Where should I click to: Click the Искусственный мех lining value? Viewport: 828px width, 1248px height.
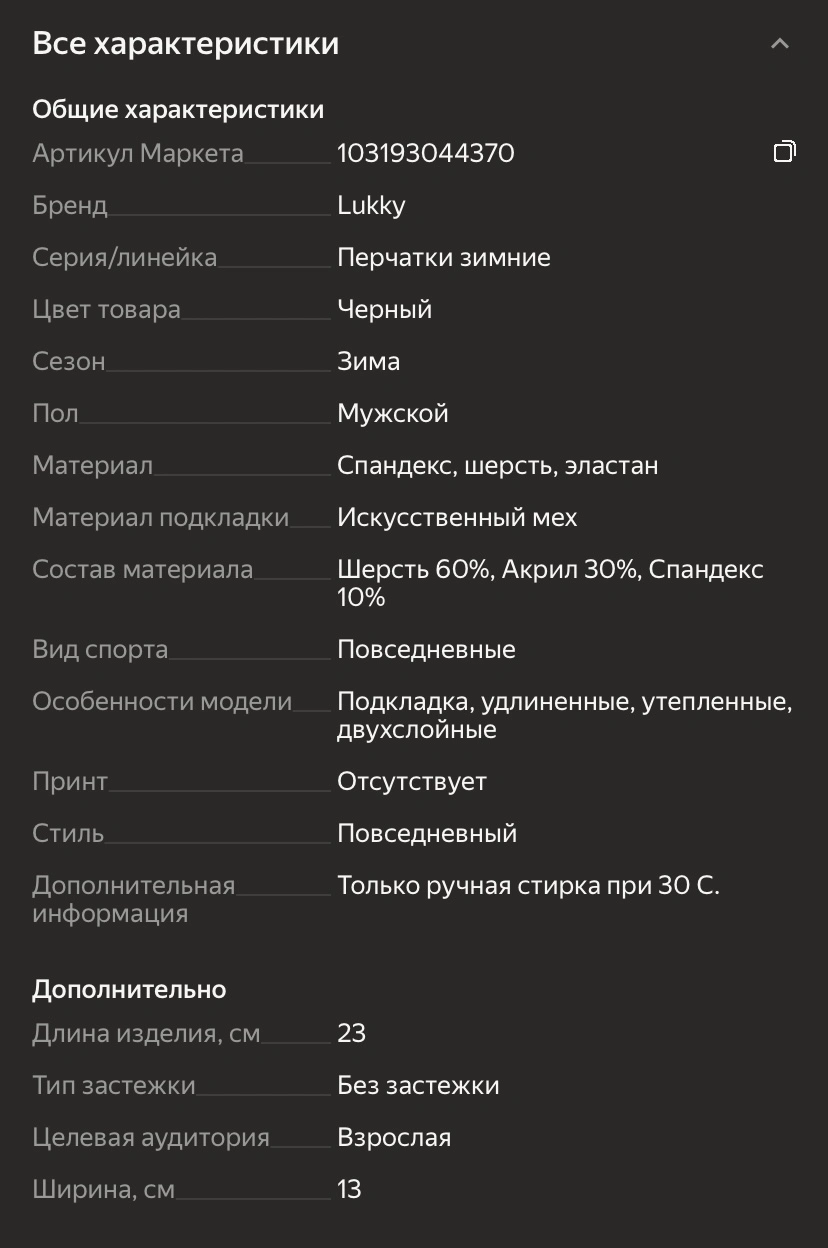(x=457, y=517)
